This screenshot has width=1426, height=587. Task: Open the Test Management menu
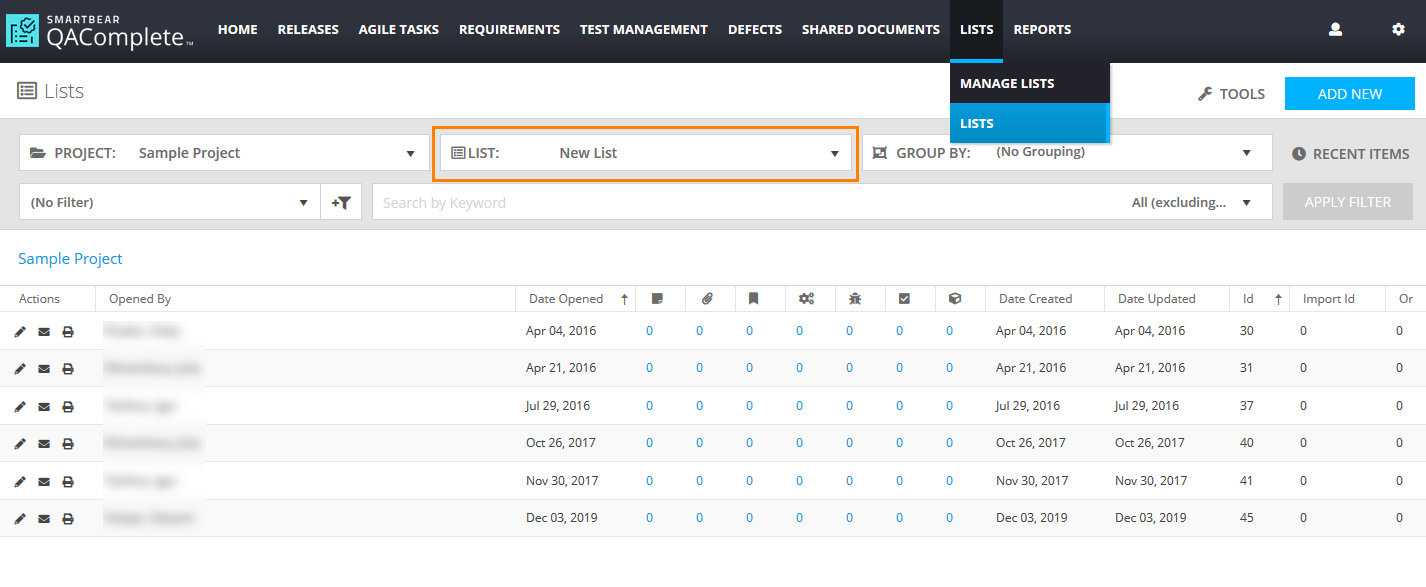point(643,30)
